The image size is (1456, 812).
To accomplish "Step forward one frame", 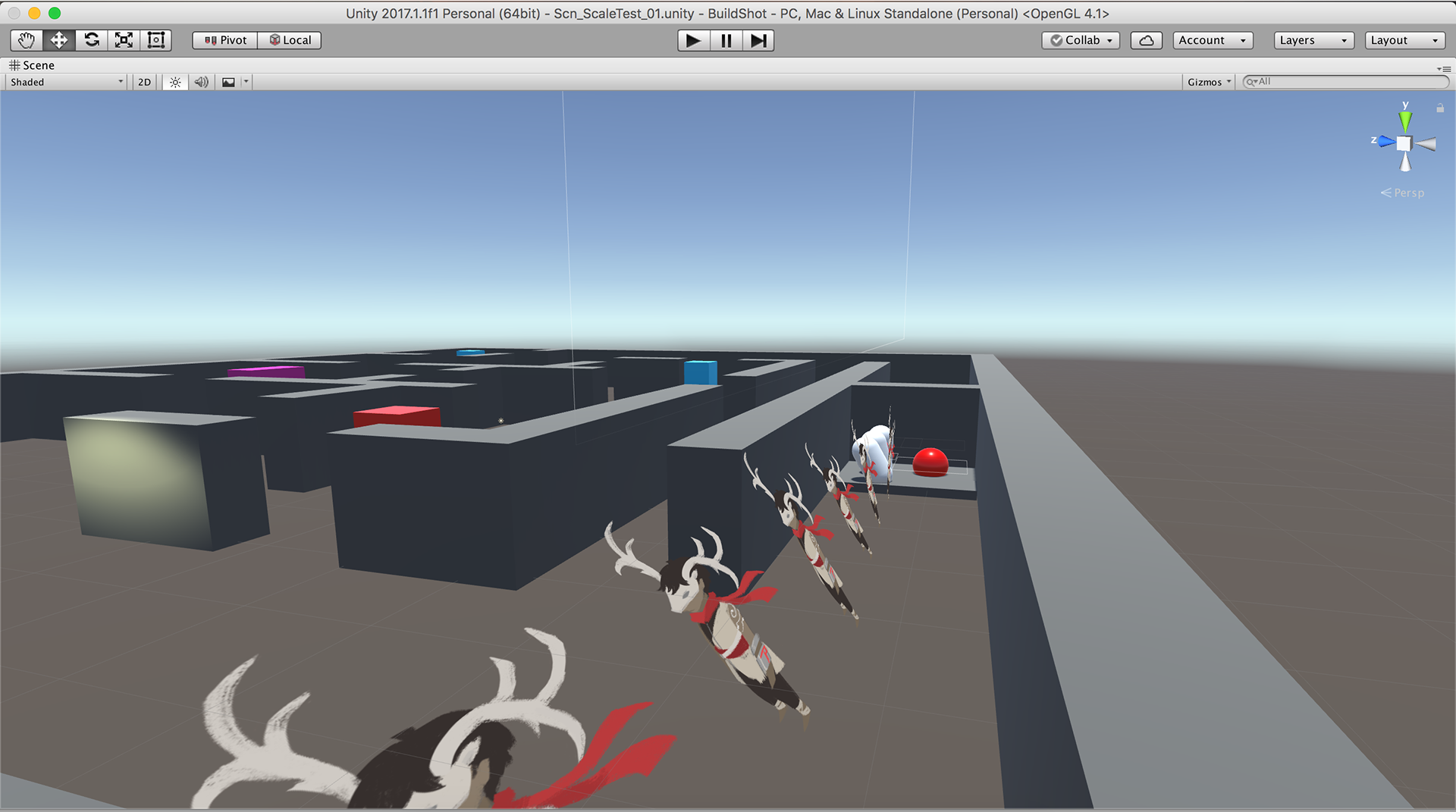I will point(758,40).
